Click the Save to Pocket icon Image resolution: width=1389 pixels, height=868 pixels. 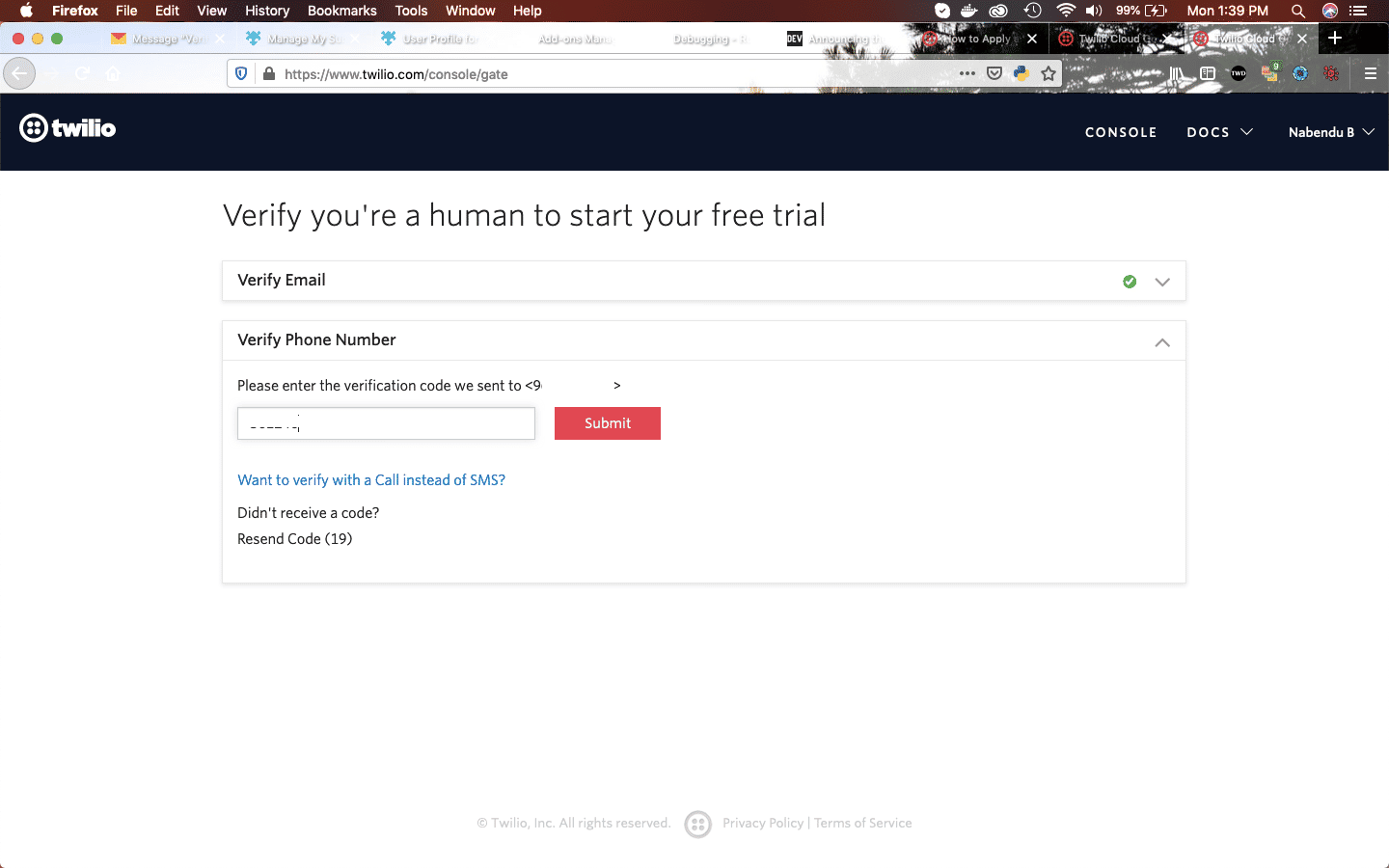(994, 73)
